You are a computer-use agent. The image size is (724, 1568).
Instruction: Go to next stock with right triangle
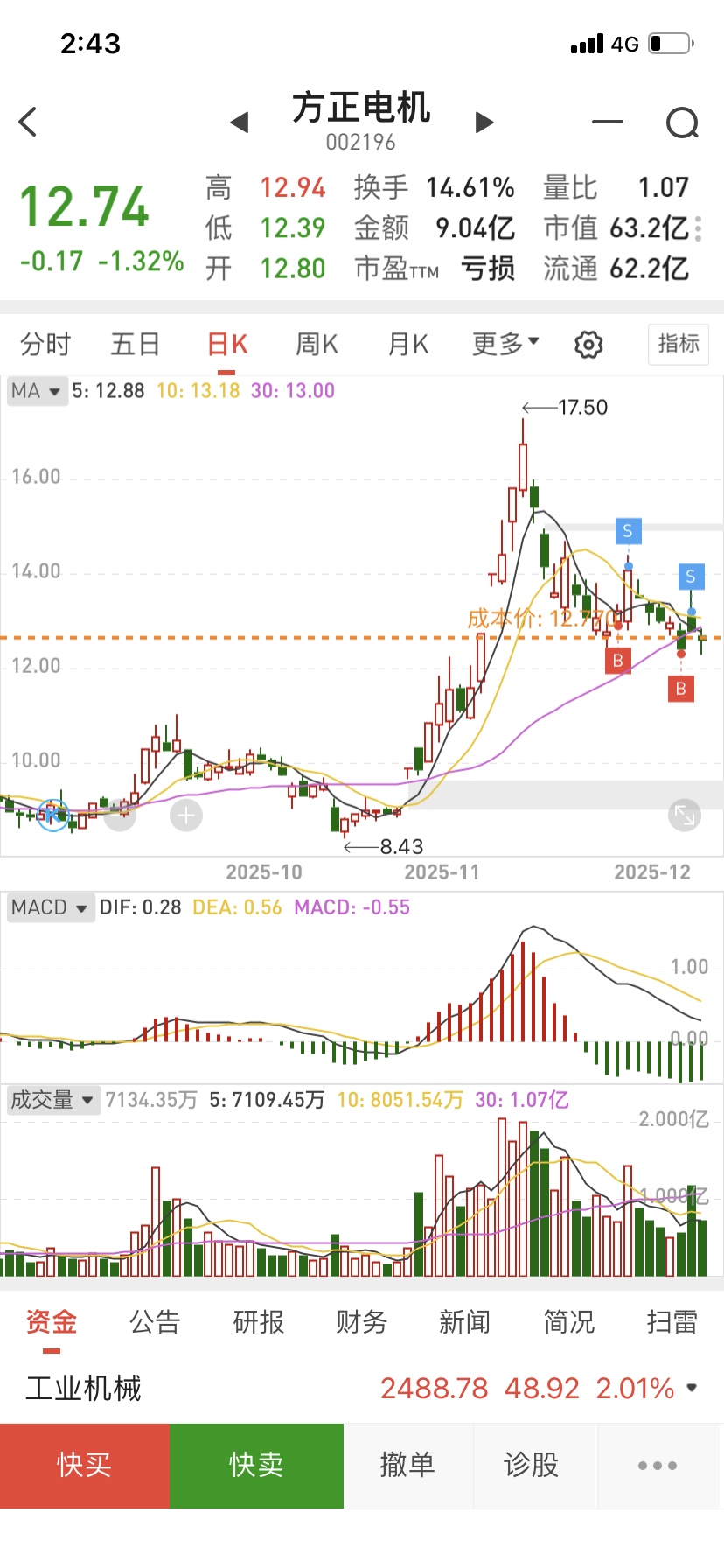click(x=484, y=122)
